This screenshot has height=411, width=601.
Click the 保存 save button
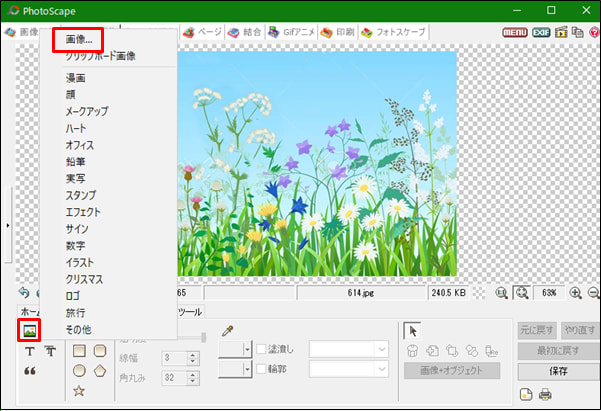pyautogui.click(x=558, y=371)
